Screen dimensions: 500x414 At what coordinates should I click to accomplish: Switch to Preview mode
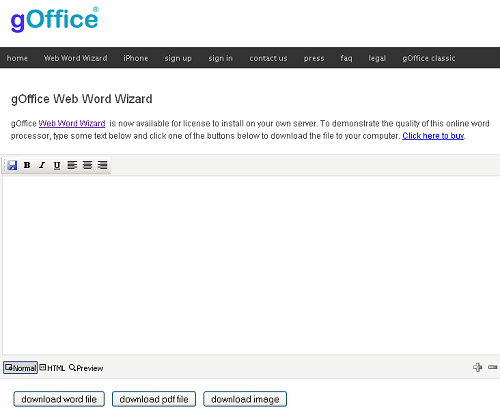pyautogui.click(x=86, y=368)
